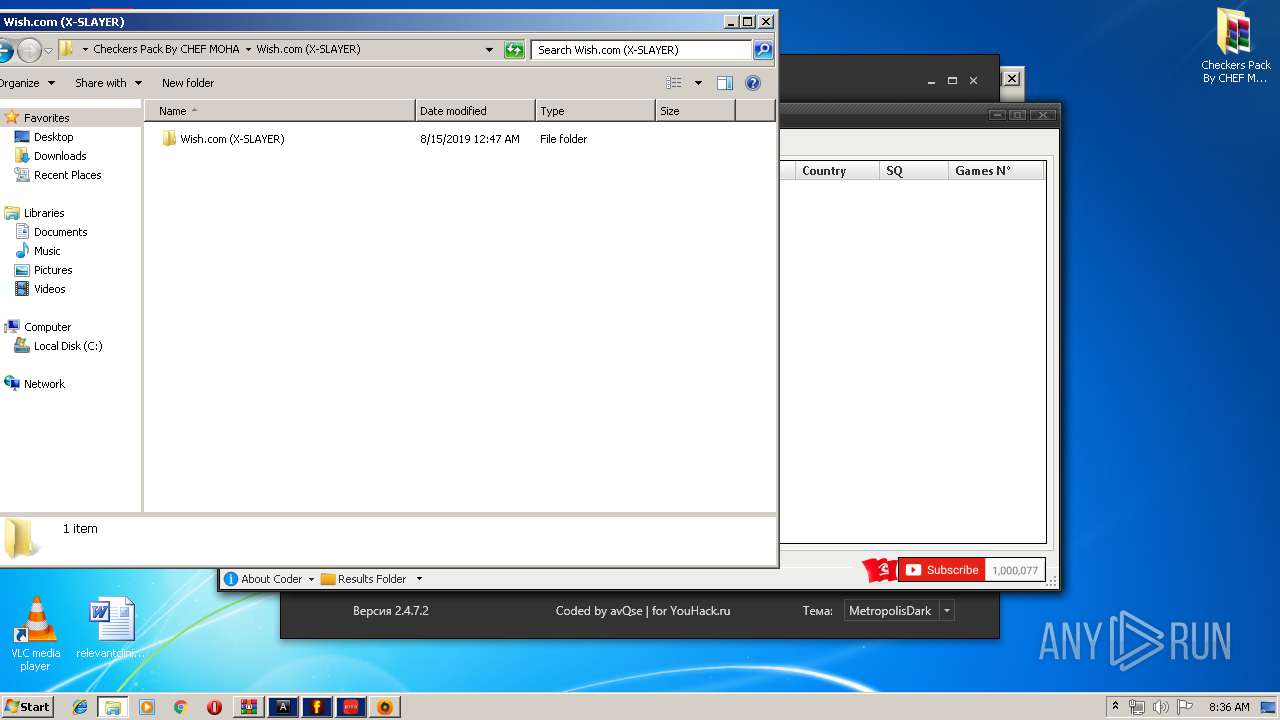Select Desktop under Favorites
Viewport: 1280px width, 720px height.
pyautogui.click(x=53, y=137)
